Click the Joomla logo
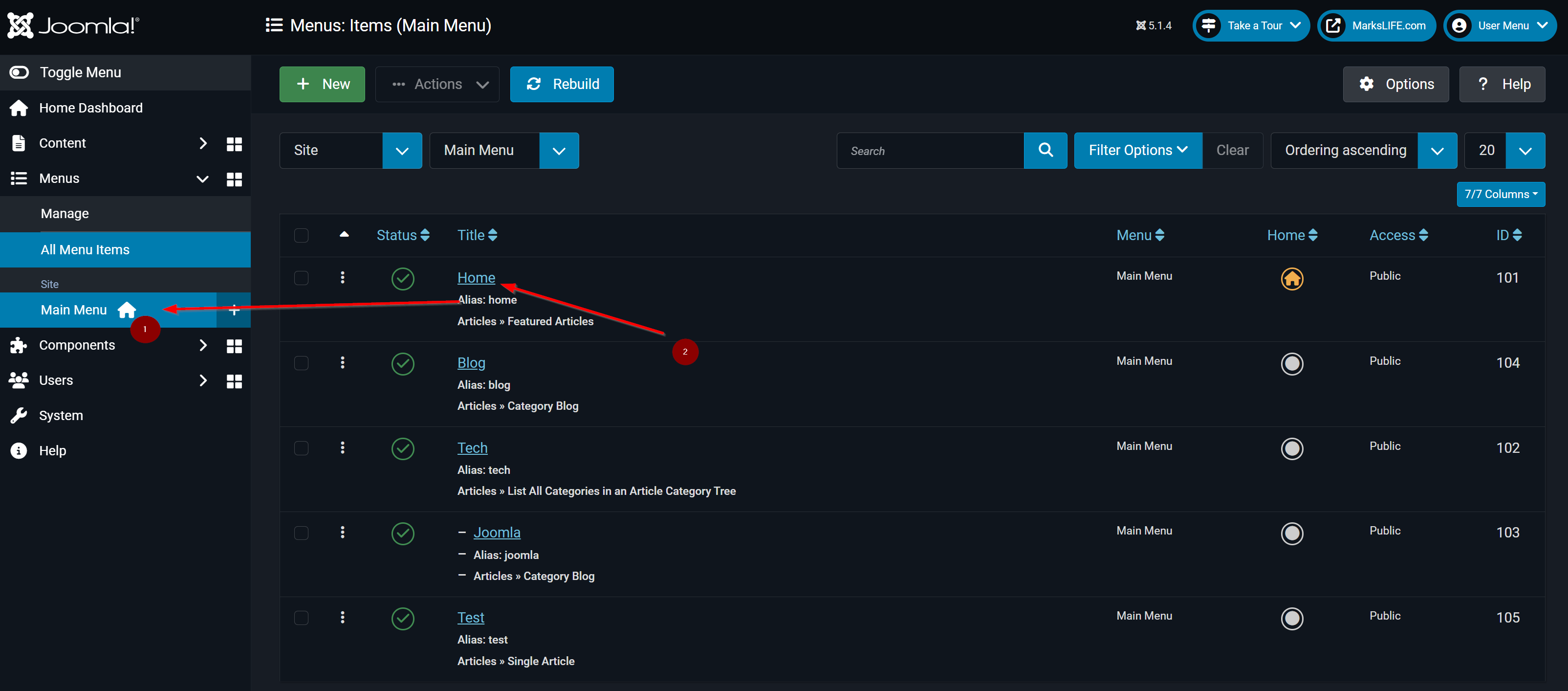 [x=73, y=25]
